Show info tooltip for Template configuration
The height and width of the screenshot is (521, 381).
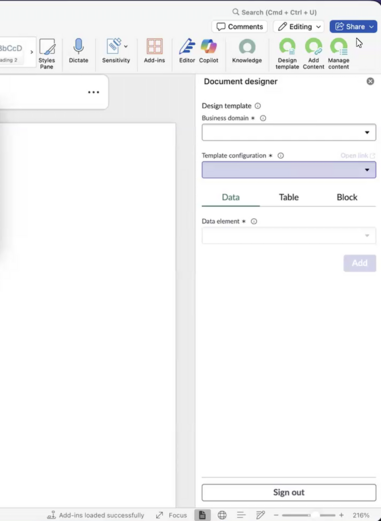(281, 156)
